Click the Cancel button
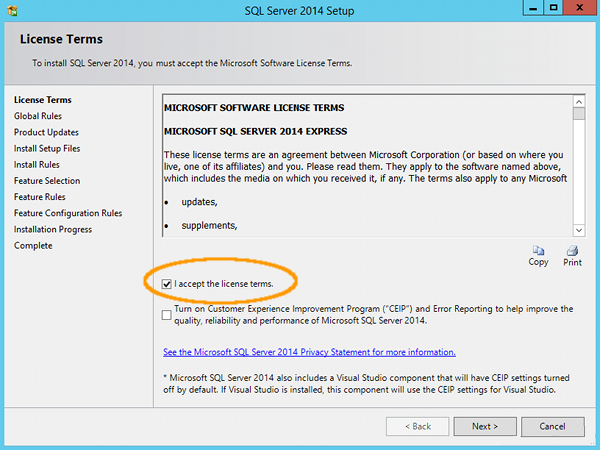The width and height of the screenshot is (600, 450). 553,426
